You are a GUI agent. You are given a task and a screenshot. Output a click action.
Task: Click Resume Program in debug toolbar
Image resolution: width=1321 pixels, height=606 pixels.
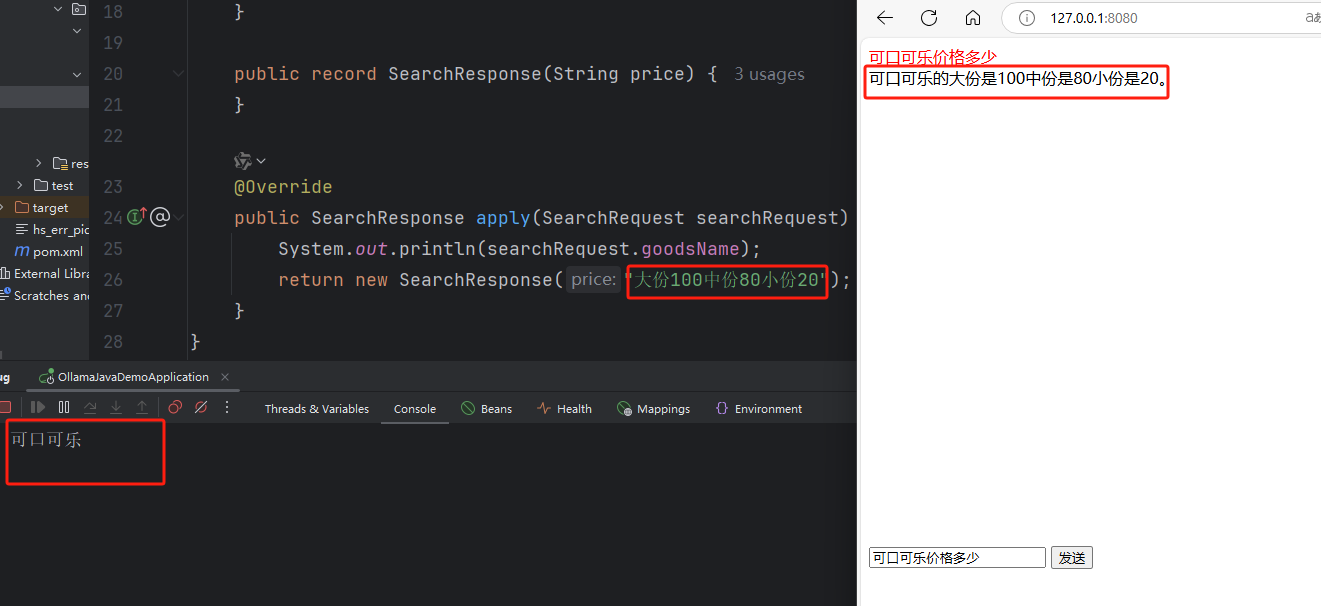pos(38,407)
